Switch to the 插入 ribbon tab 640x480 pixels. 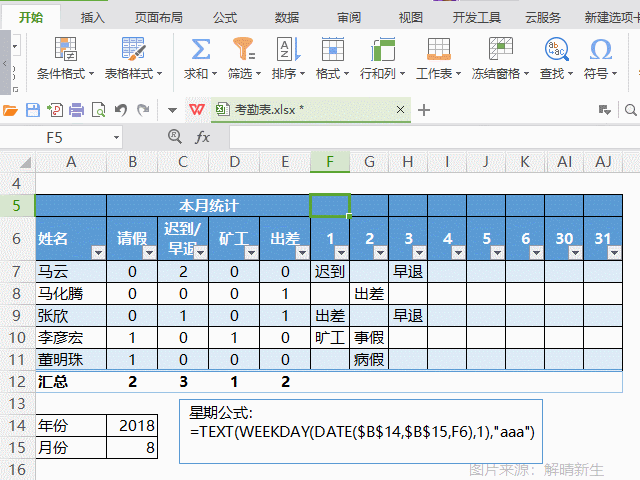93,18
